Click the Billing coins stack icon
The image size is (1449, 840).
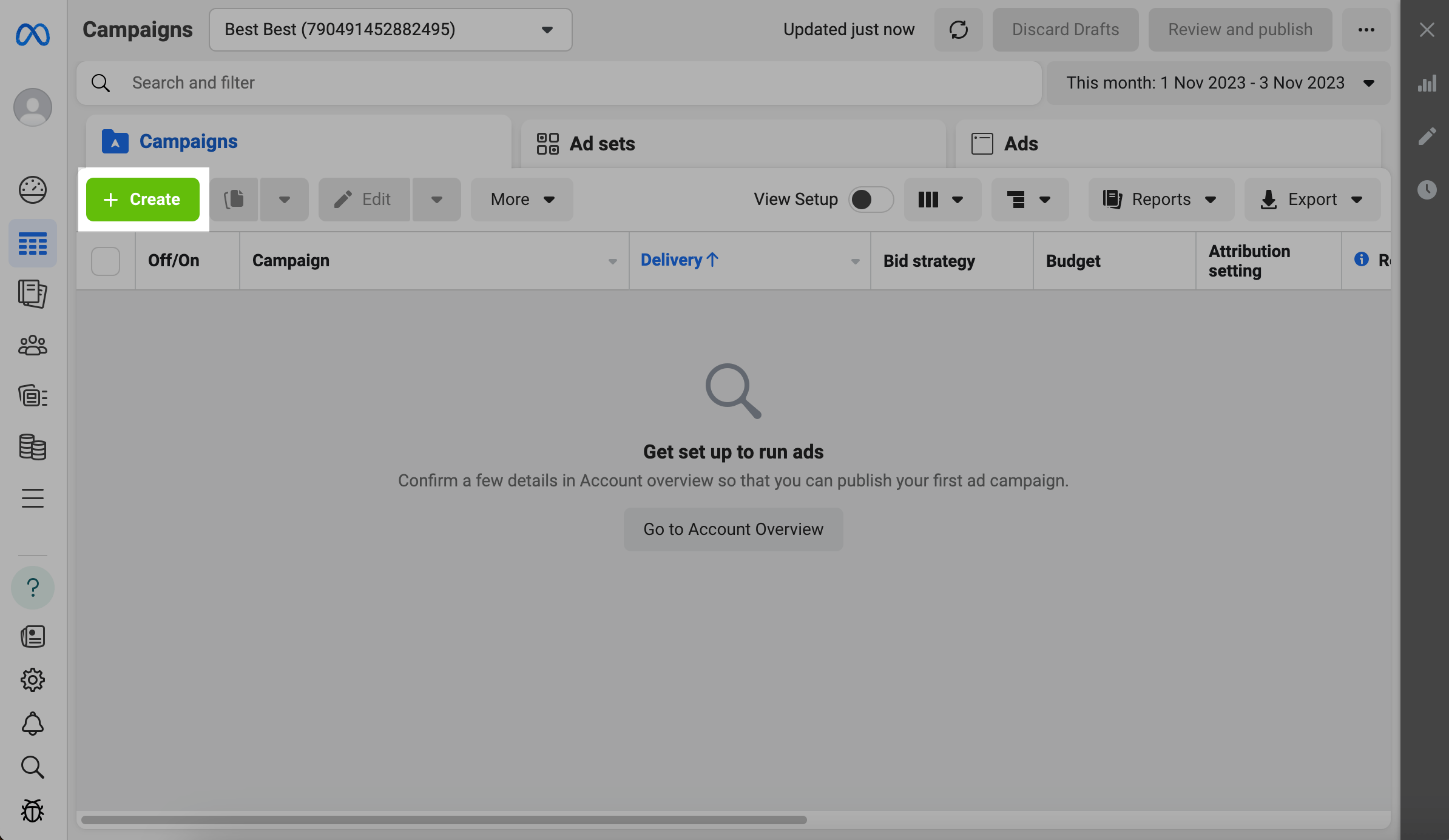(x=33, y=447)
